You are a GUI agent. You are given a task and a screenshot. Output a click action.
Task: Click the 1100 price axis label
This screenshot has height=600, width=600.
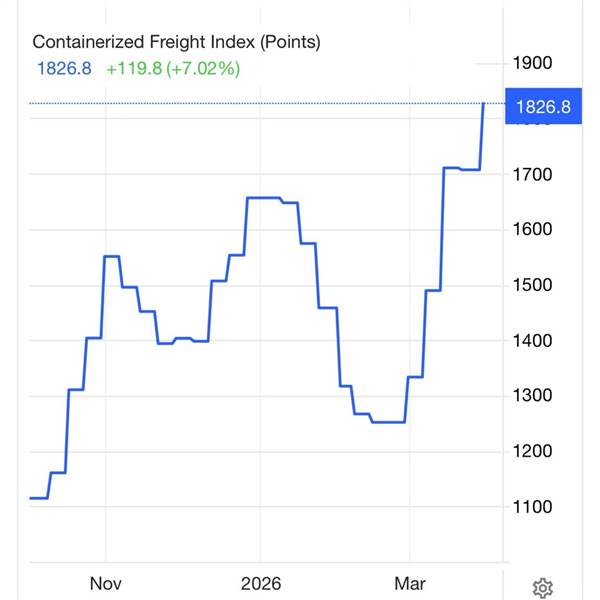click(532, 507)
